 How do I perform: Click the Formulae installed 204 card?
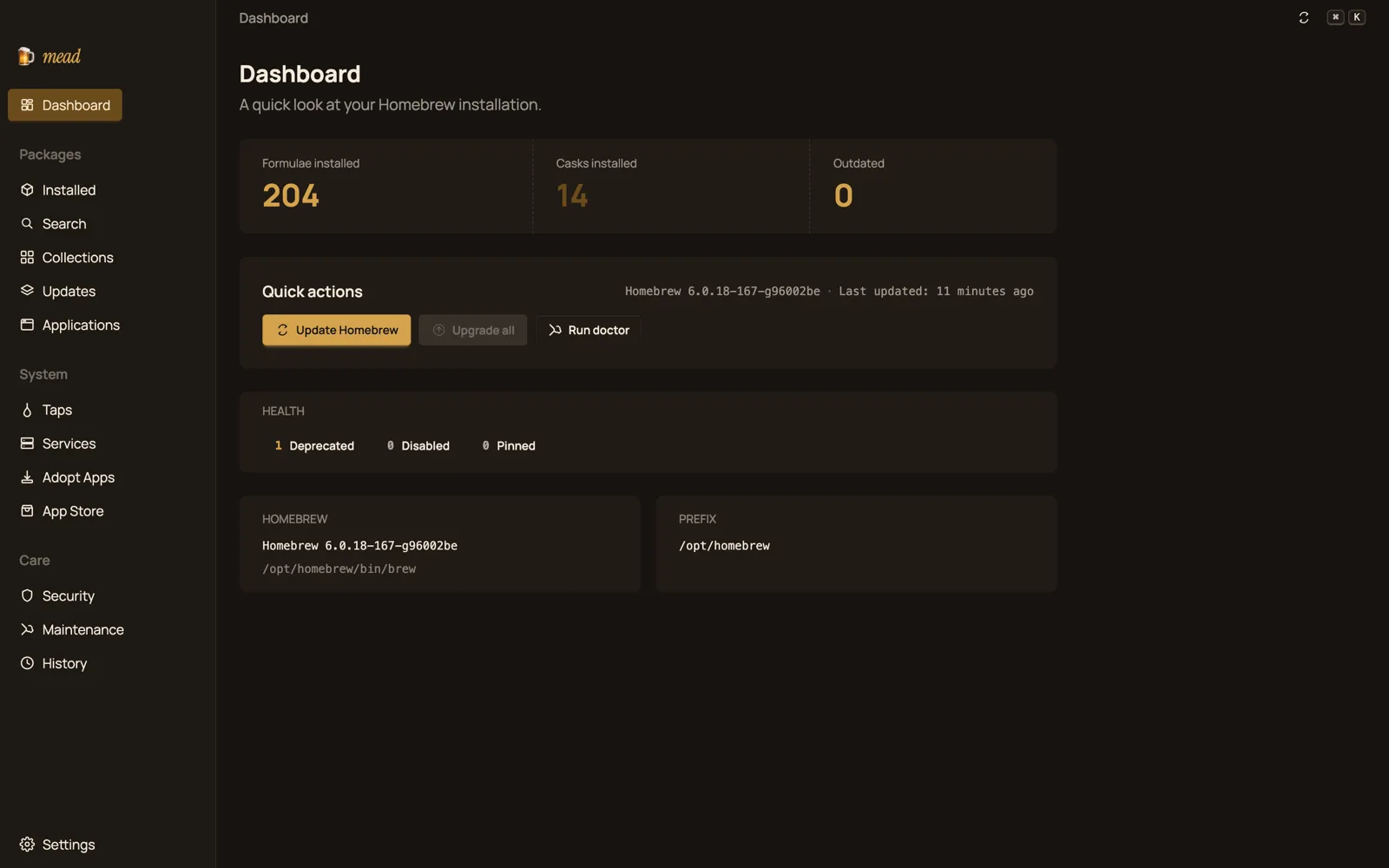pos(386,186)
